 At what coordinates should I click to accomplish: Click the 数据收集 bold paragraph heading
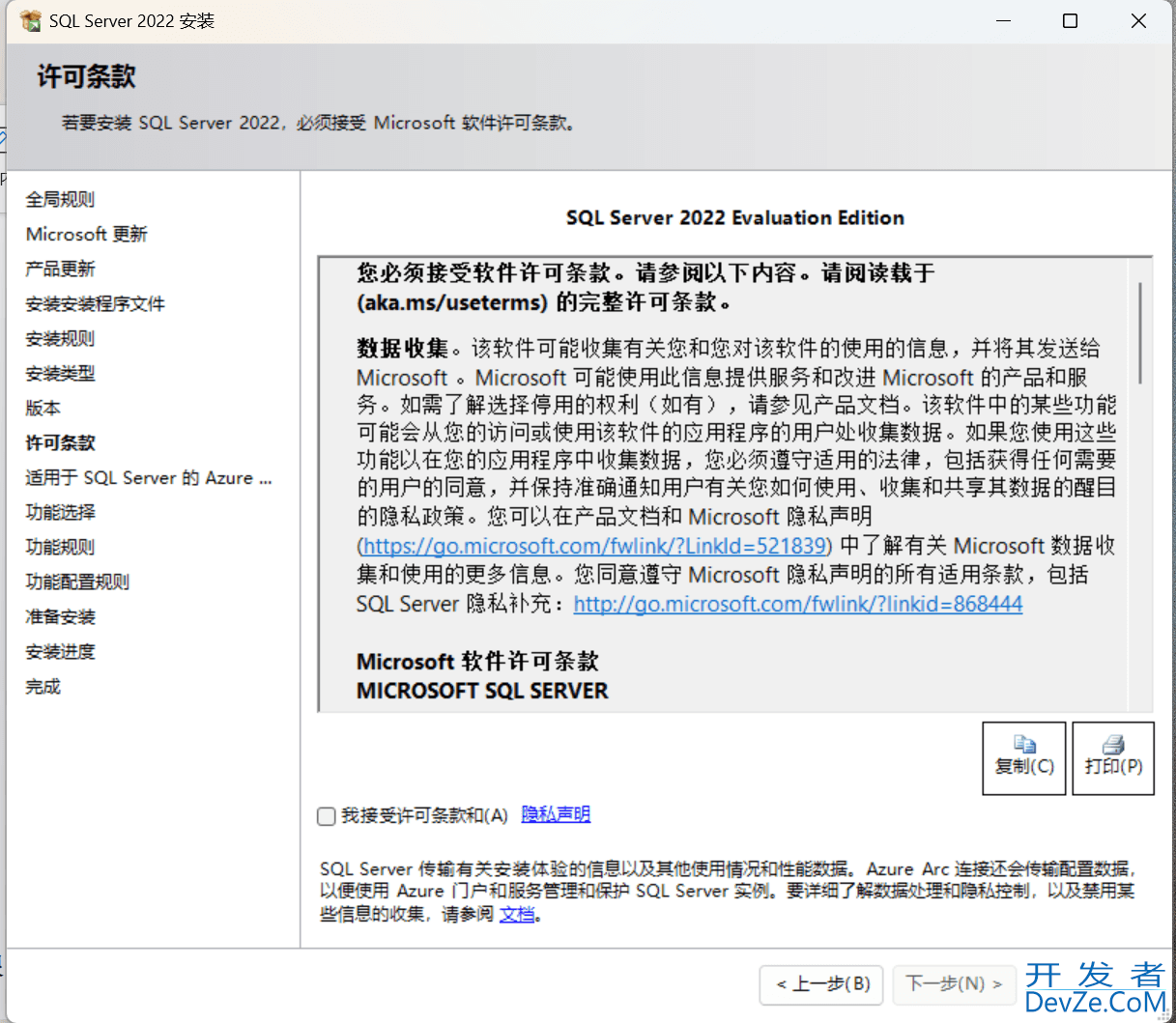tap(403, 348)
